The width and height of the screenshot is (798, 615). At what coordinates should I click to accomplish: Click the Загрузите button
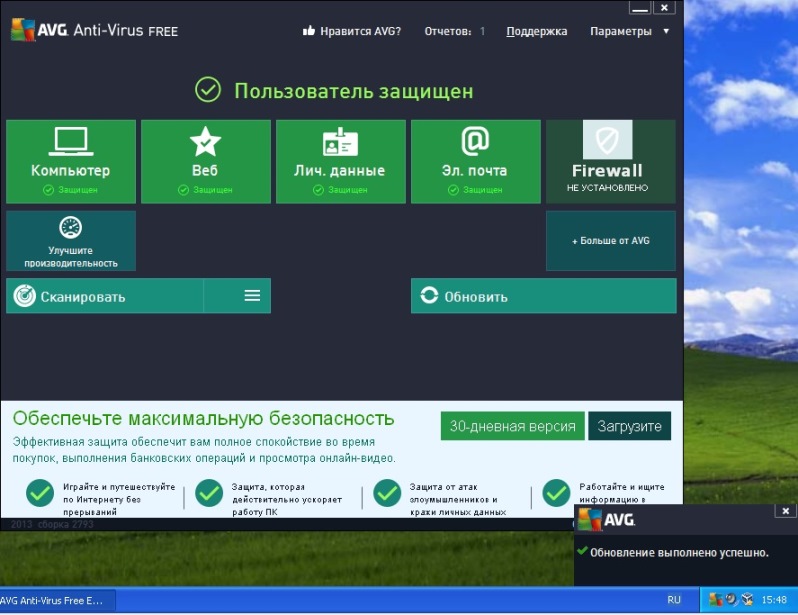pyautogui.click(x=630, y=426)
